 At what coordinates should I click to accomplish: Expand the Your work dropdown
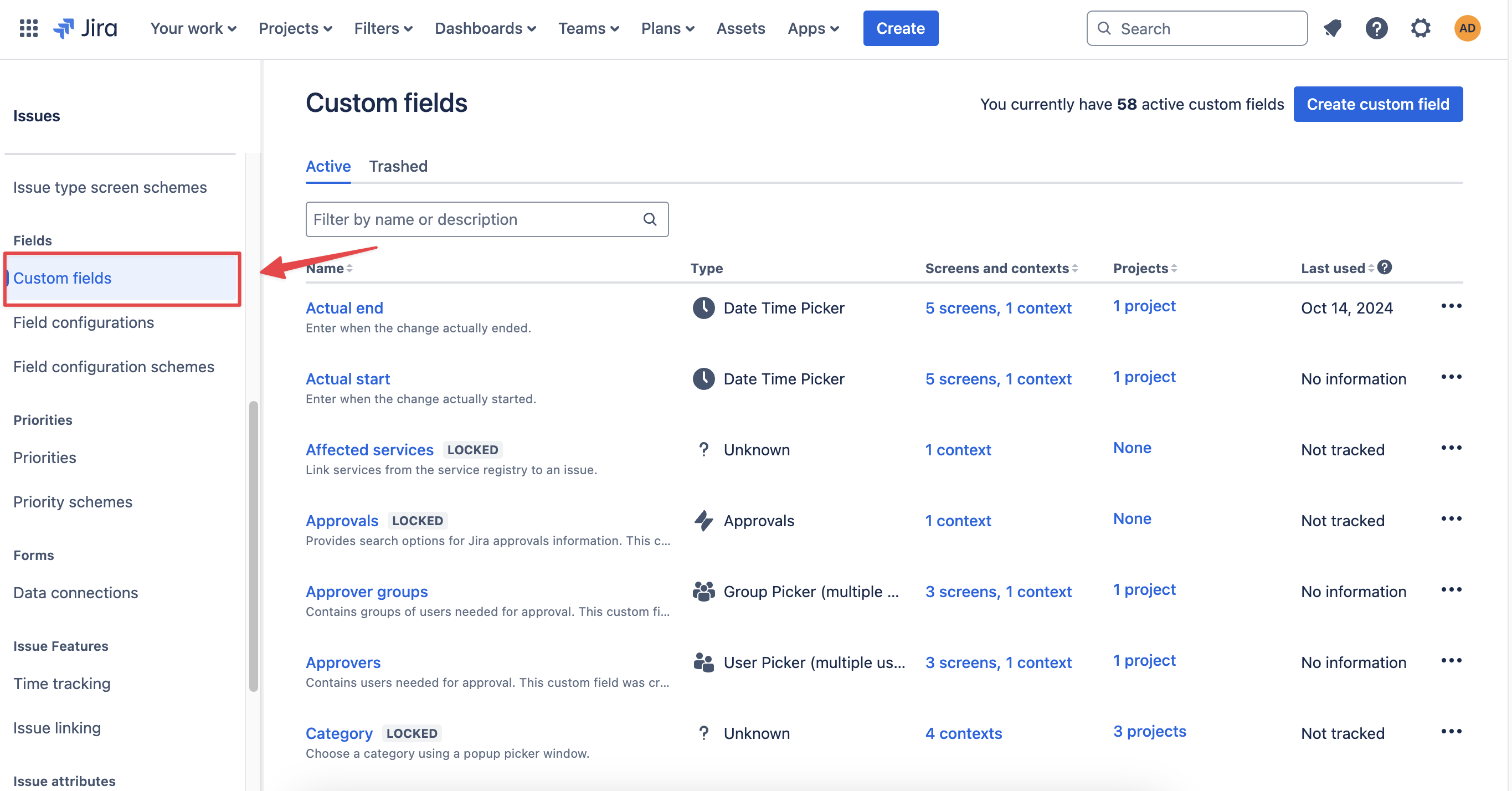click(193, 28)
